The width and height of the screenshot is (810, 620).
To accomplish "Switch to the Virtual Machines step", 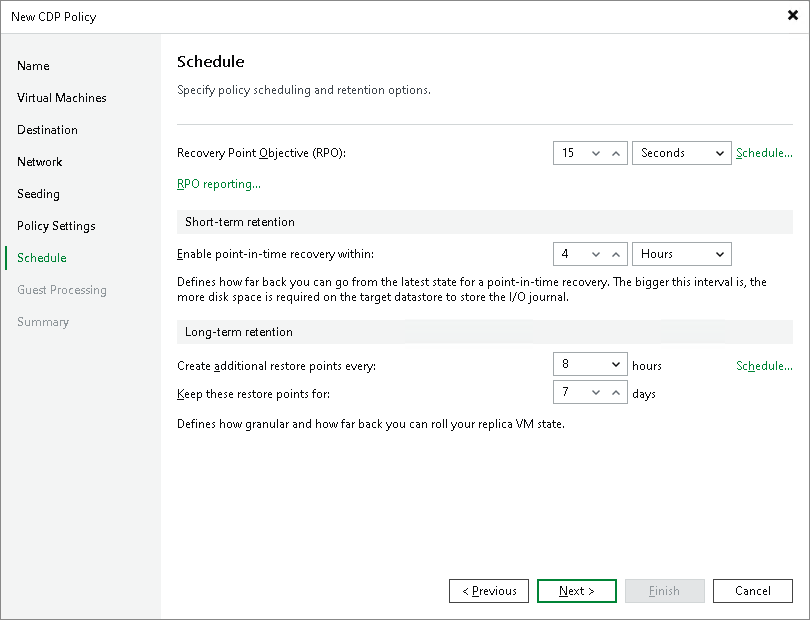I will click(61, 98).
